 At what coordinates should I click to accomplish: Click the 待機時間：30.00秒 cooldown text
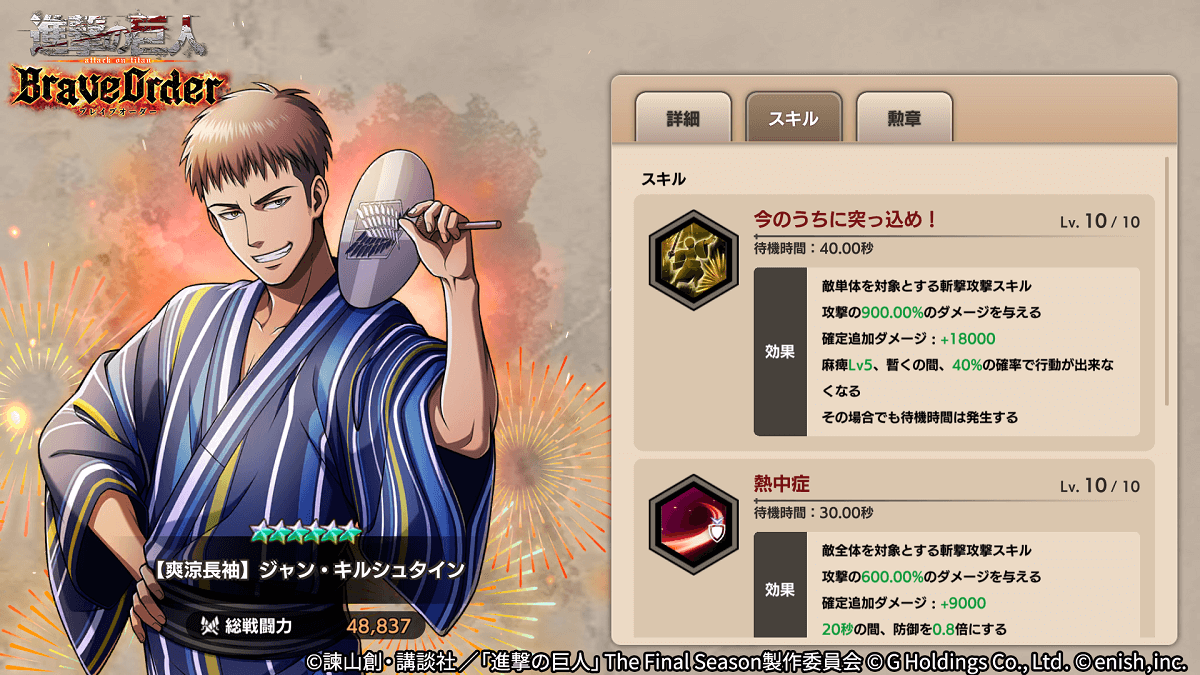coord(813,513)
